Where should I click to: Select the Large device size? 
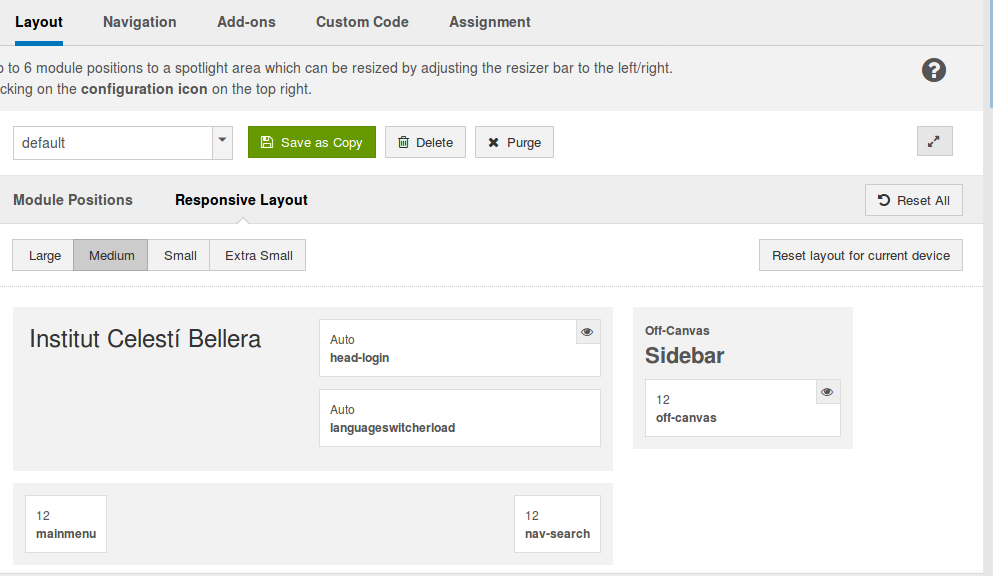[x=44, y=255]
